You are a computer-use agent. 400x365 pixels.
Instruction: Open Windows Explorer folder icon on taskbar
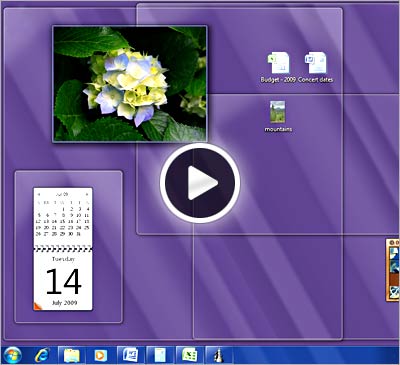coord(72,355)
